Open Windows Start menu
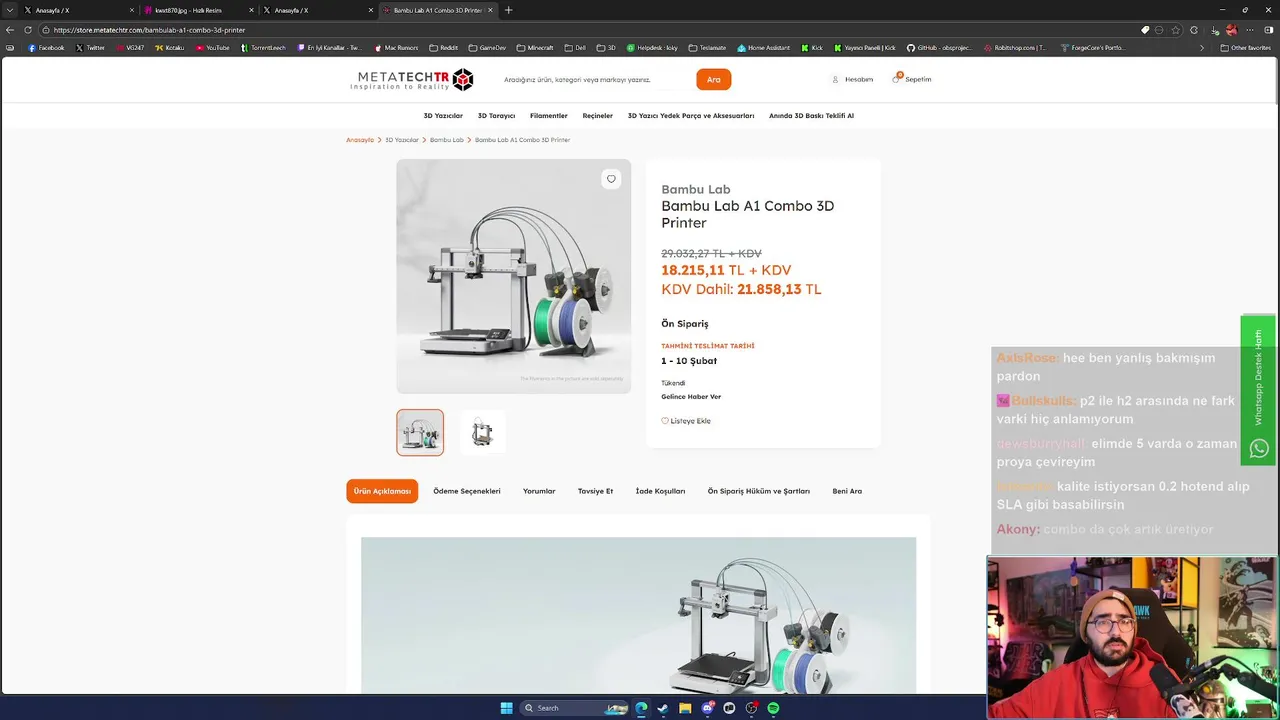 (506, 708)
